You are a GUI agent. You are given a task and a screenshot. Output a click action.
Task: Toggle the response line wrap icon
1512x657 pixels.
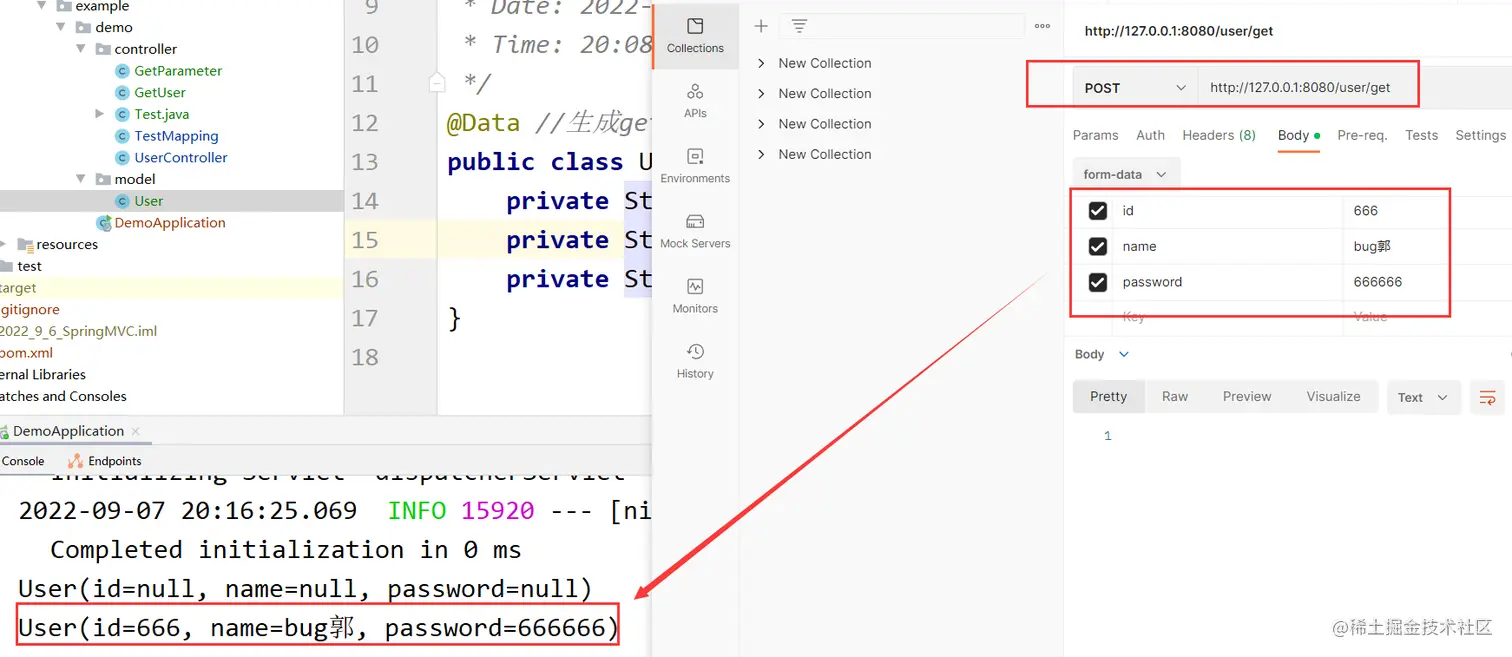tap(1487, 397)
